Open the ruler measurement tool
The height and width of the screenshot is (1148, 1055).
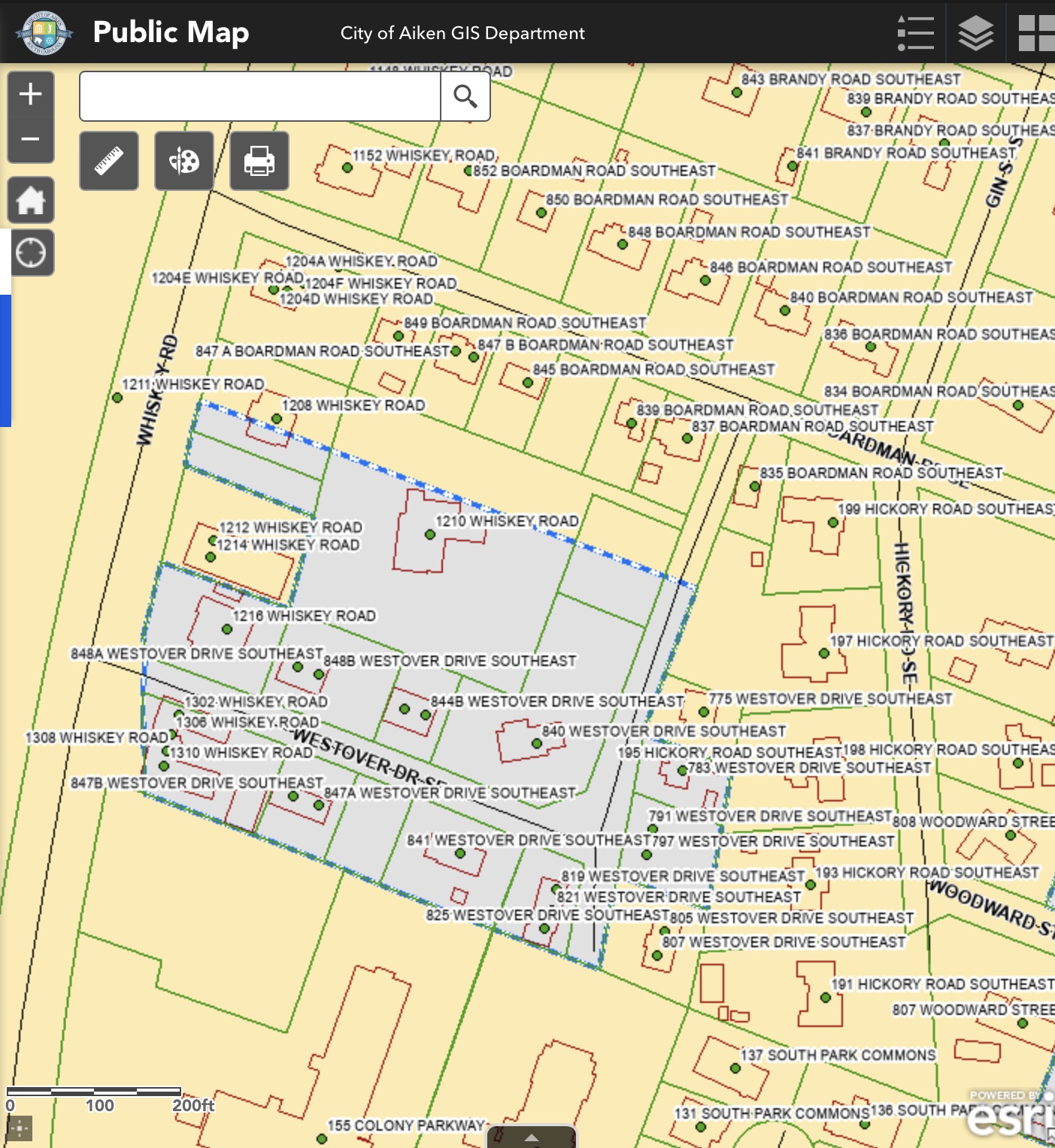109,161
